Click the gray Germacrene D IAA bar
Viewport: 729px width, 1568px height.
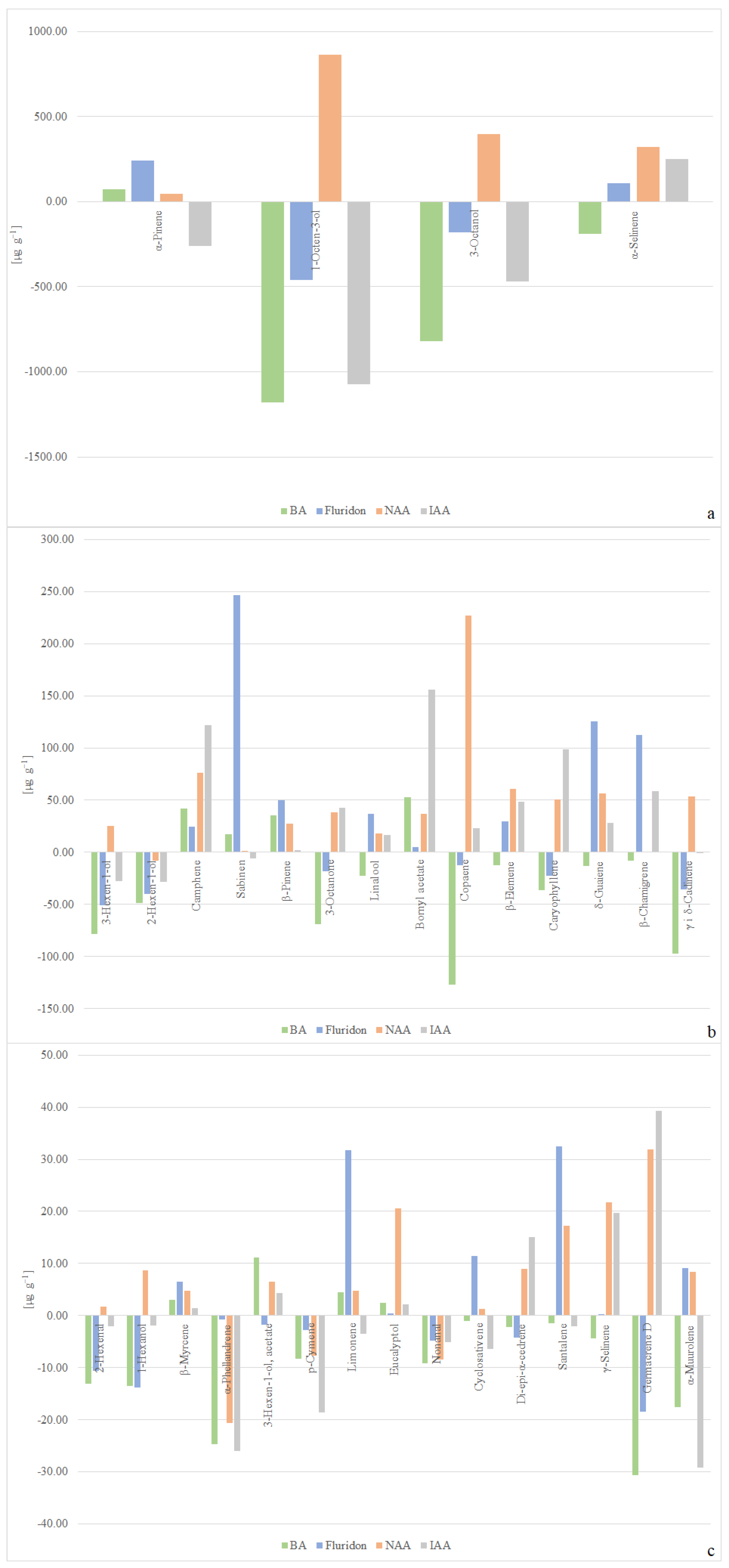[659, 1212]
